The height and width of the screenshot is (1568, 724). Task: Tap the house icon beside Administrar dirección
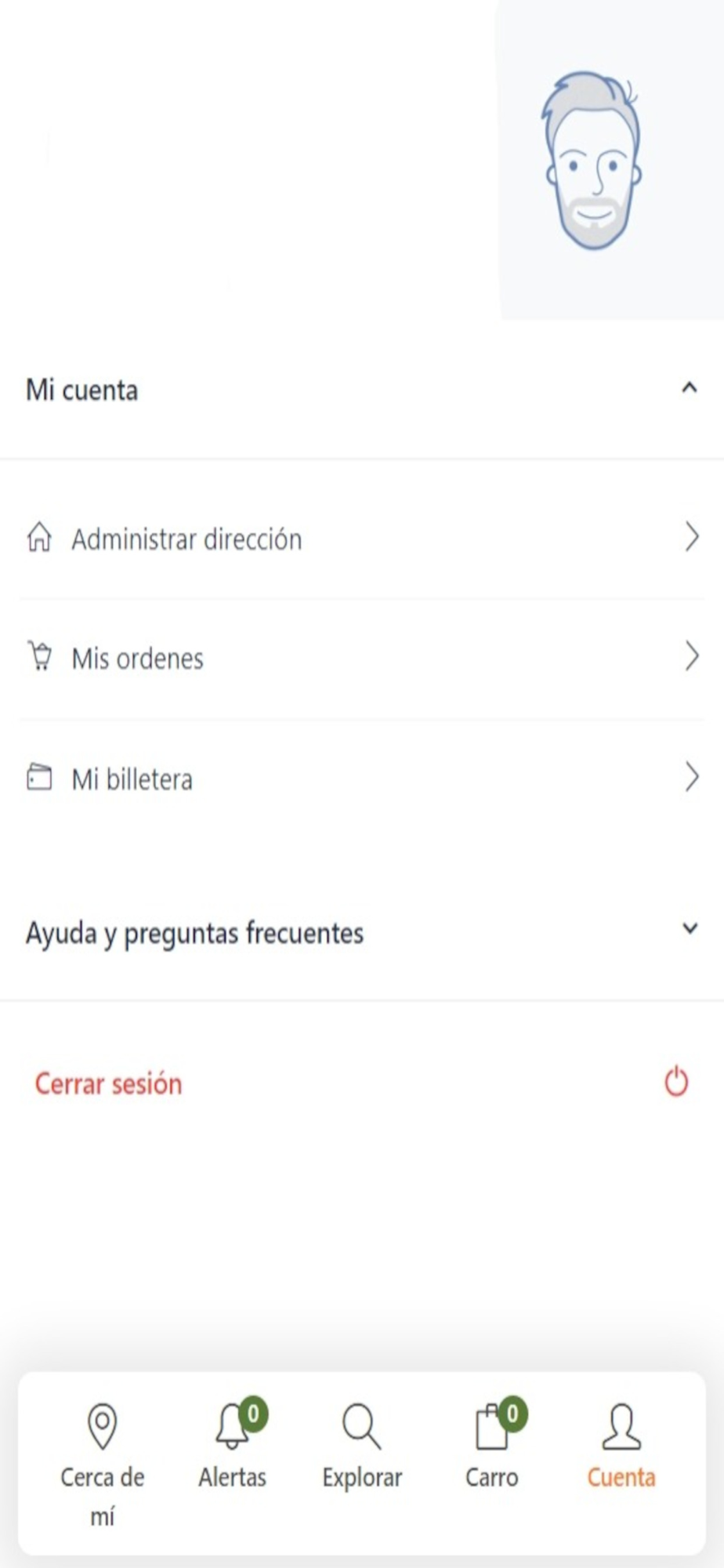tap(39, 538)
